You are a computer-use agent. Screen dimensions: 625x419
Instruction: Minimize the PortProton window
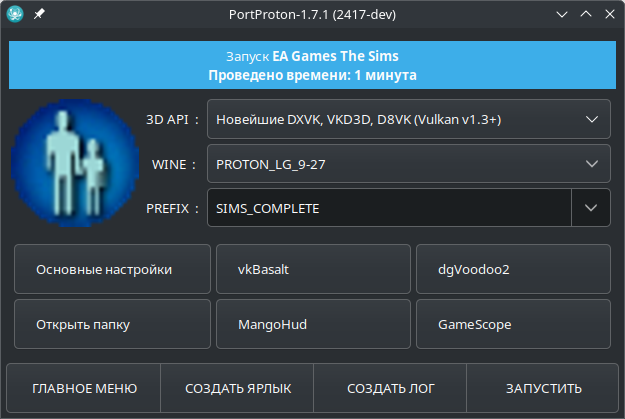coord(562,15)
